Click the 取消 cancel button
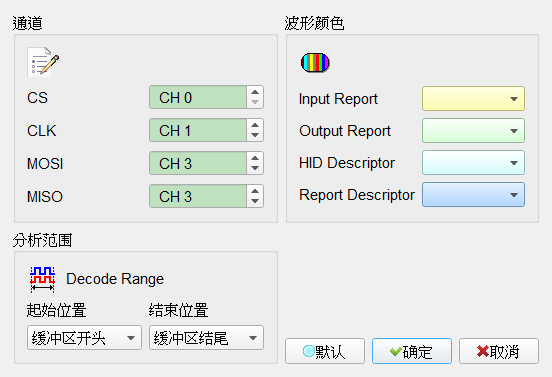 (x=499, y=351)
